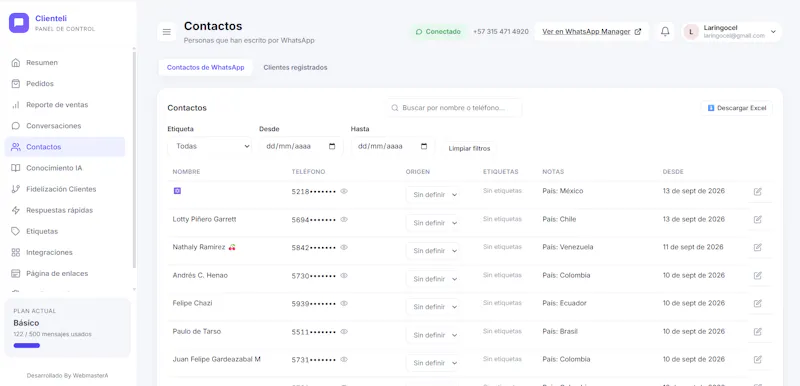800x386 pixels.
Task: Open Etiquetas in the sidebar
Action: [64, 231]
